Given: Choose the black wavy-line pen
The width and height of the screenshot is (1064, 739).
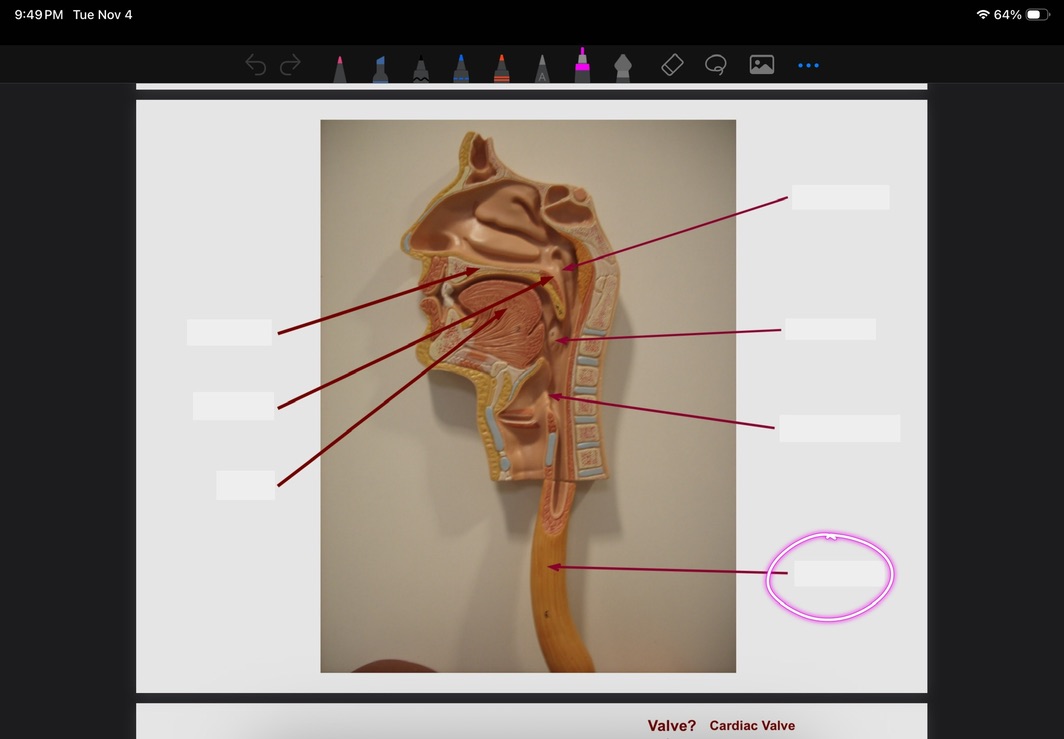Looking at the screenshot, I should coord(421,68).
